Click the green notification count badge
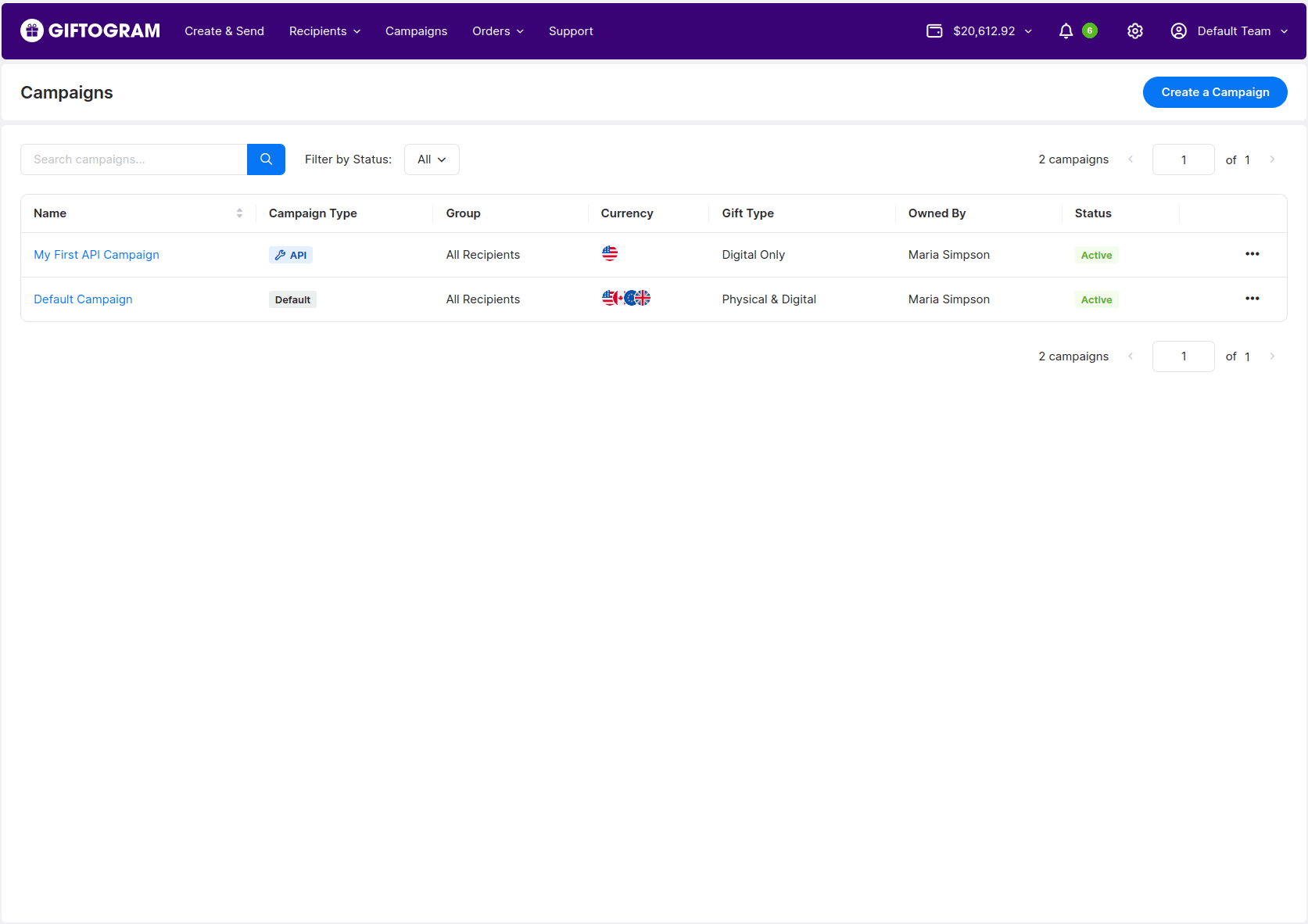This screenshot has width=1308, height=924. (x=1090, y=31)
